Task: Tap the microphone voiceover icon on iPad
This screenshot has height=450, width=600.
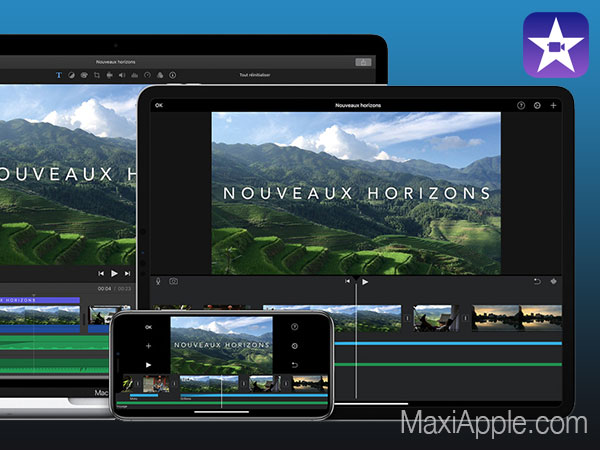Action: pyautogui.click(x=158, y=282)
